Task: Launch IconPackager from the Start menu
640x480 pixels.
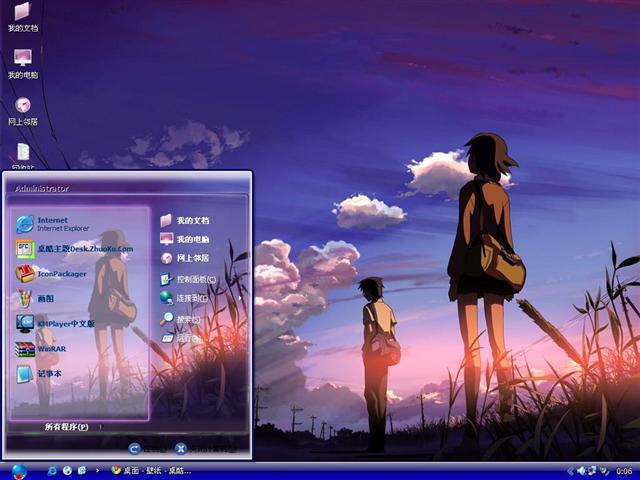Action: 51,274
